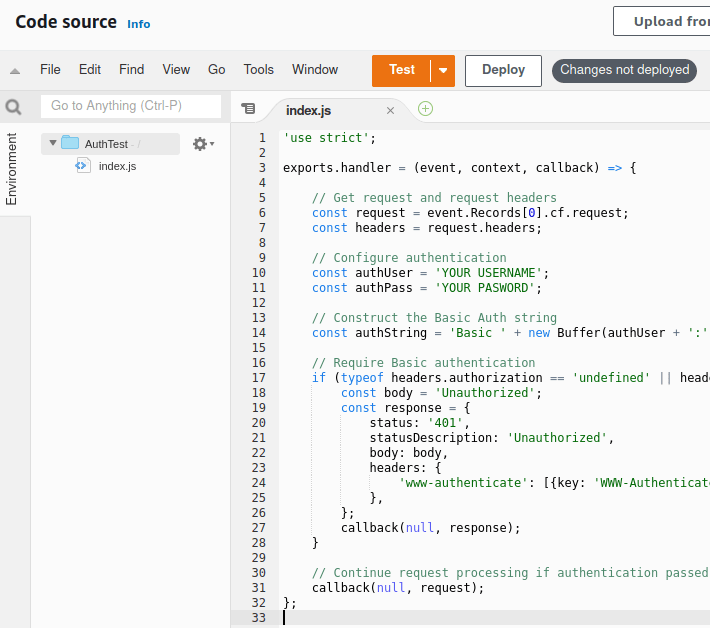This screenshot has width=710, height=628.
Task: Click the search magnifier icon
Action: [x=13, y=107]
